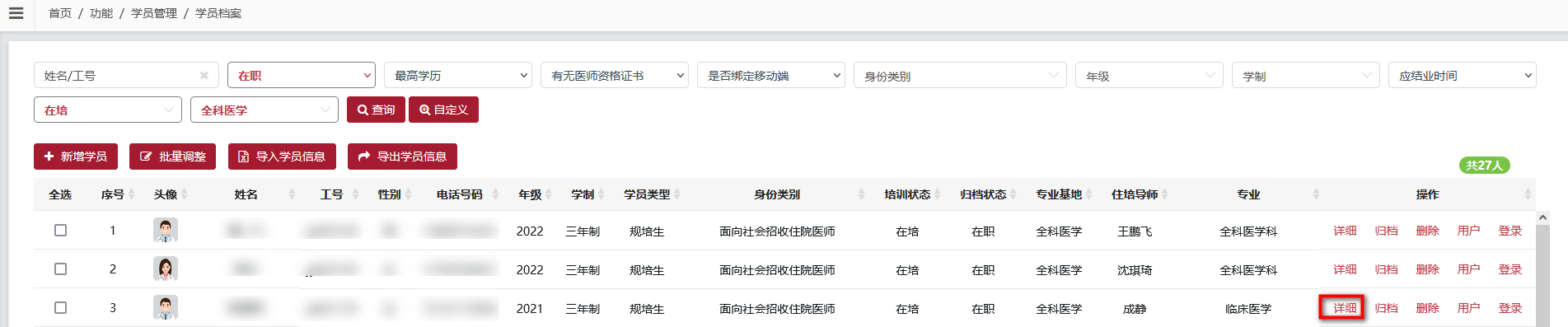Open the 全科医学 specialty dropdown
Viewport: 1568px width, 327px height.
coord(264,110)
